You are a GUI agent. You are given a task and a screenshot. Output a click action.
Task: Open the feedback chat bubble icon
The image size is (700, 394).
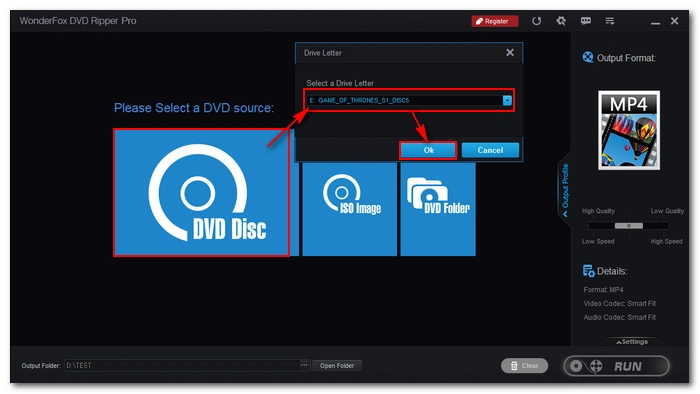coord(586,21)
